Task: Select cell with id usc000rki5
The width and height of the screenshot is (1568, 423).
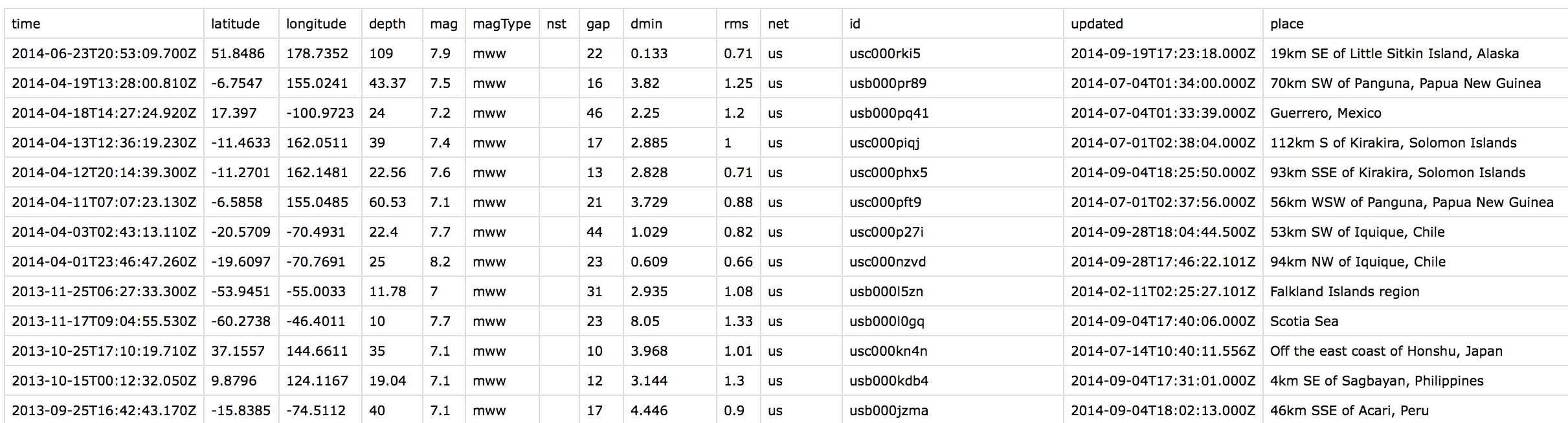Action: pos(884,54)
